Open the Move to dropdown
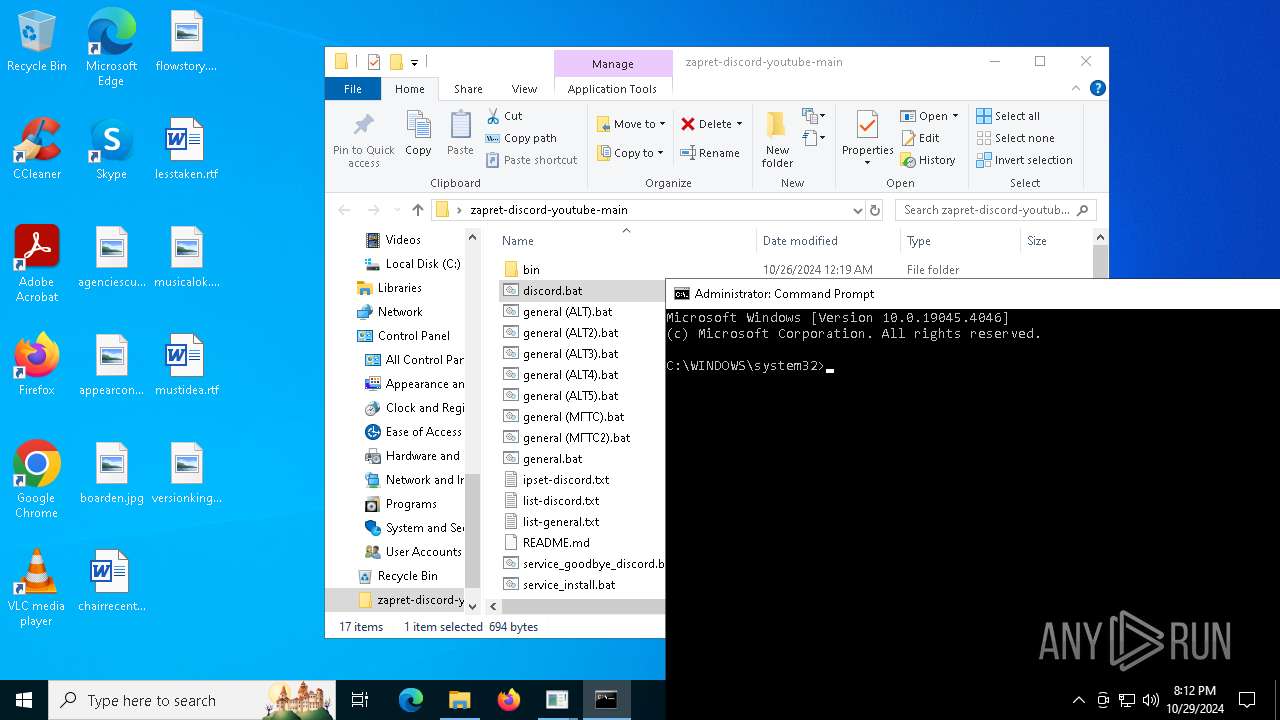Screen dimensions: 1280x720 632,124
